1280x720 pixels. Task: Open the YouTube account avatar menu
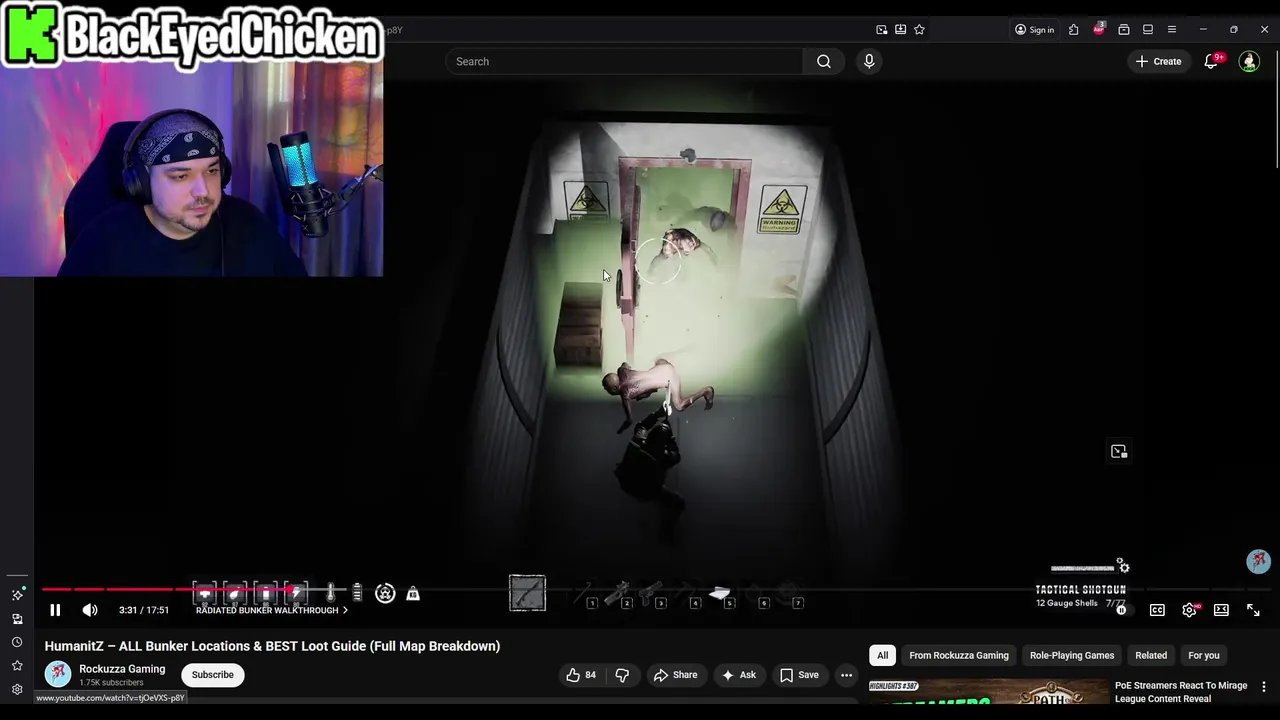(x=1249, y=61)
